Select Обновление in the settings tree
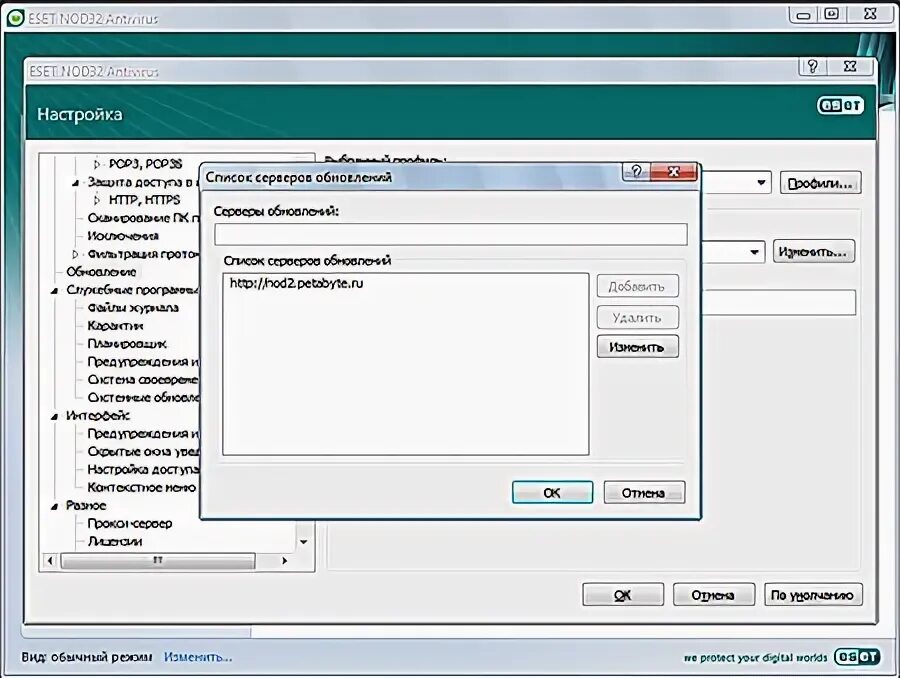900x678 pixels. click(101, 272)
